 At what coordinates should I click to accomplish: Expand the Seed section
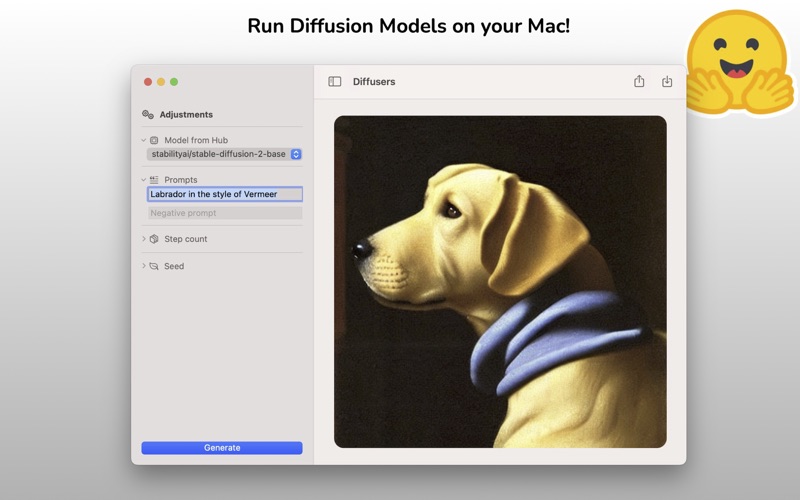[144, 265]
